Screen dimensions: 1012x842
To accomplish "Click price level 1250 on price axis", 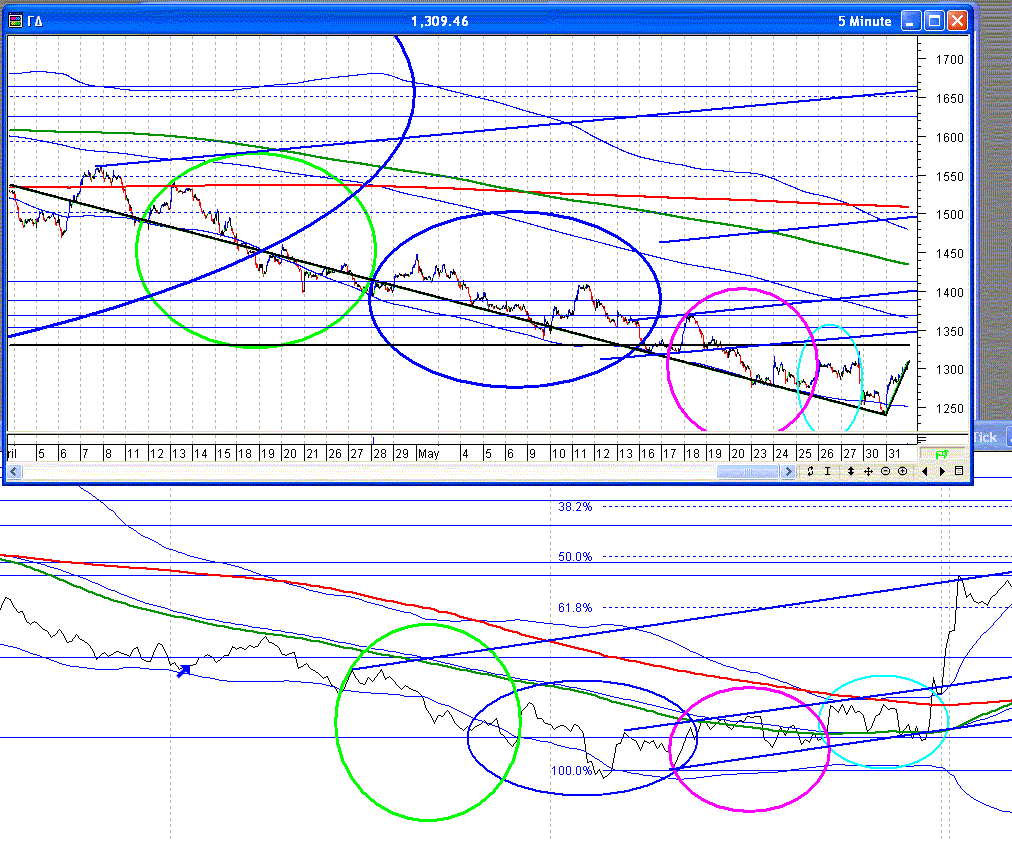I will tap(949, 408).
